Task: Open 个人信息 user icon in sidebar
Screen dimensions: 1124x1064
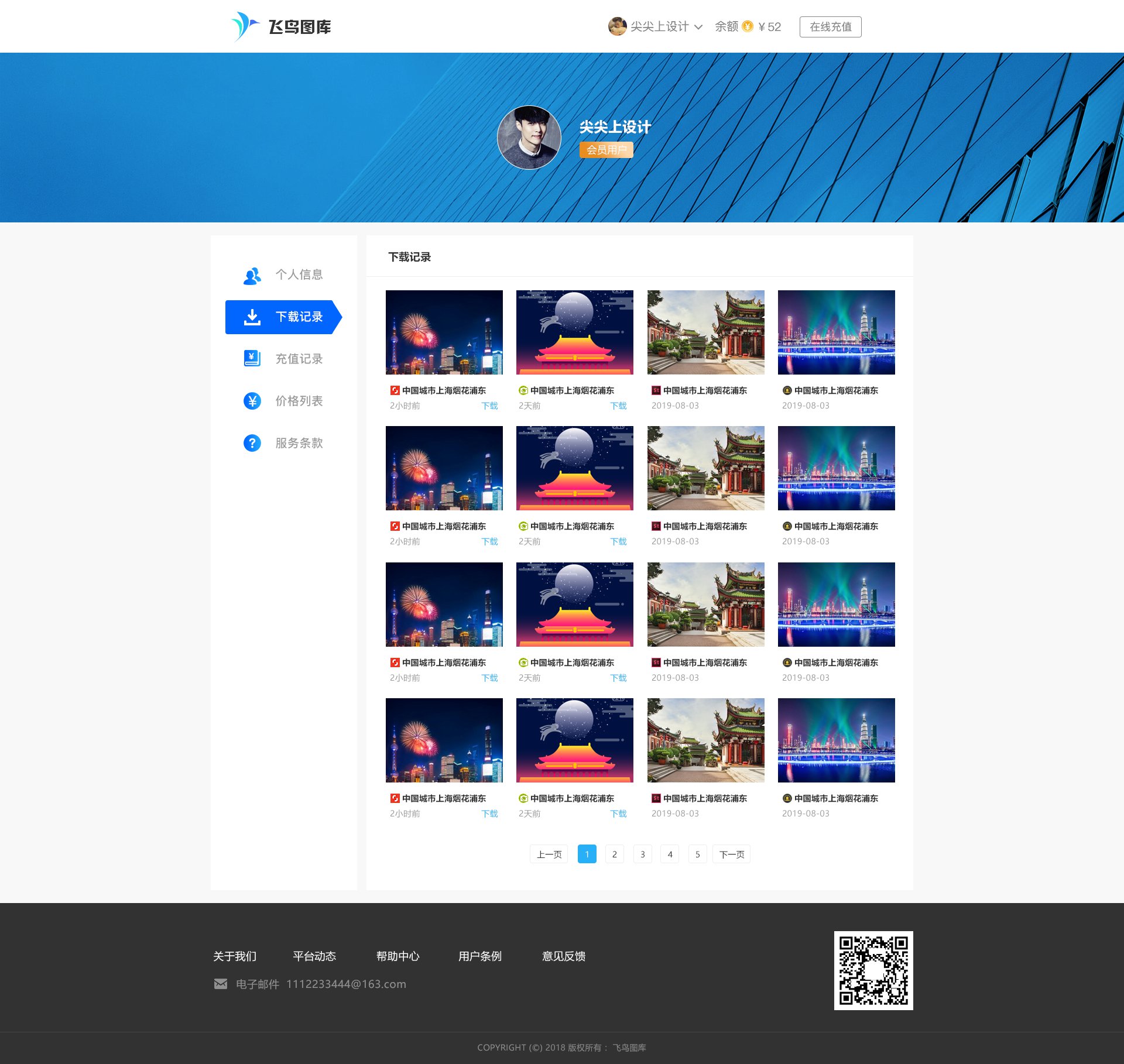Action: pyautogui.click(x=252, y=275)
